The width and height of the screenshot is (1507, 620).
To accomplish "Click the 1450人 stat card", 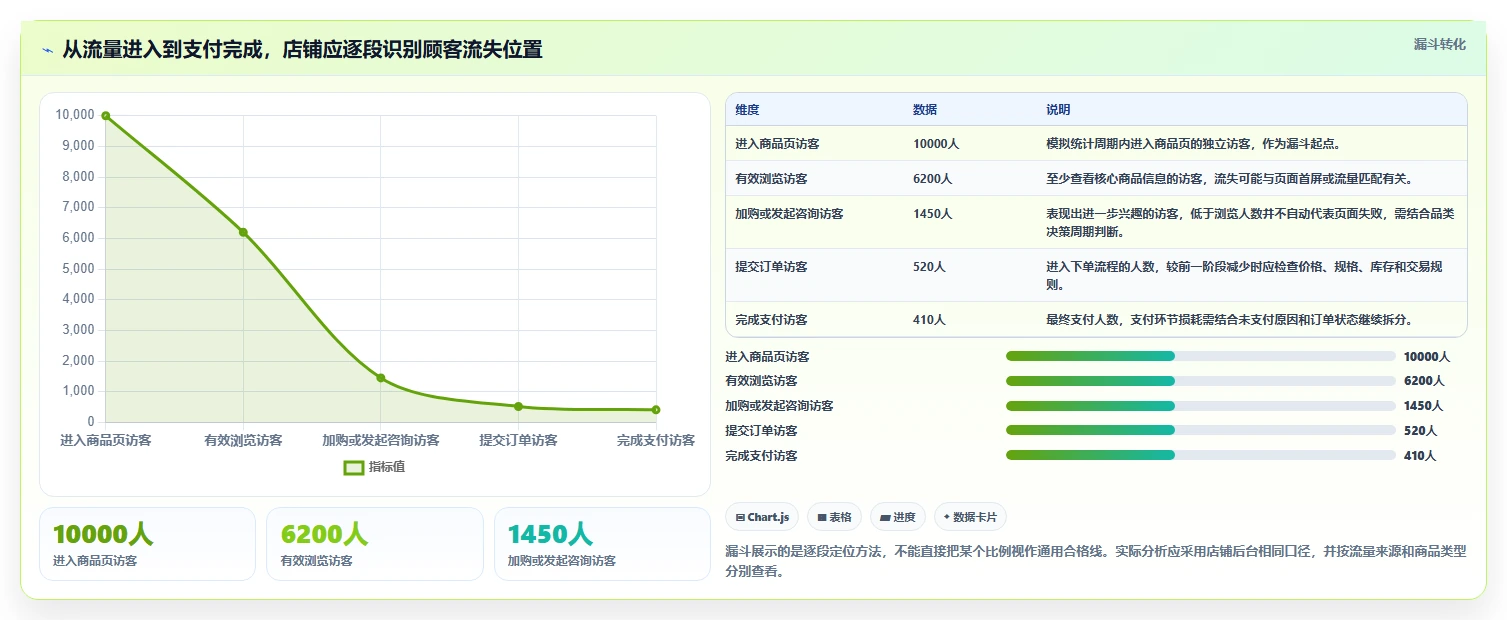I will [602, 544].
